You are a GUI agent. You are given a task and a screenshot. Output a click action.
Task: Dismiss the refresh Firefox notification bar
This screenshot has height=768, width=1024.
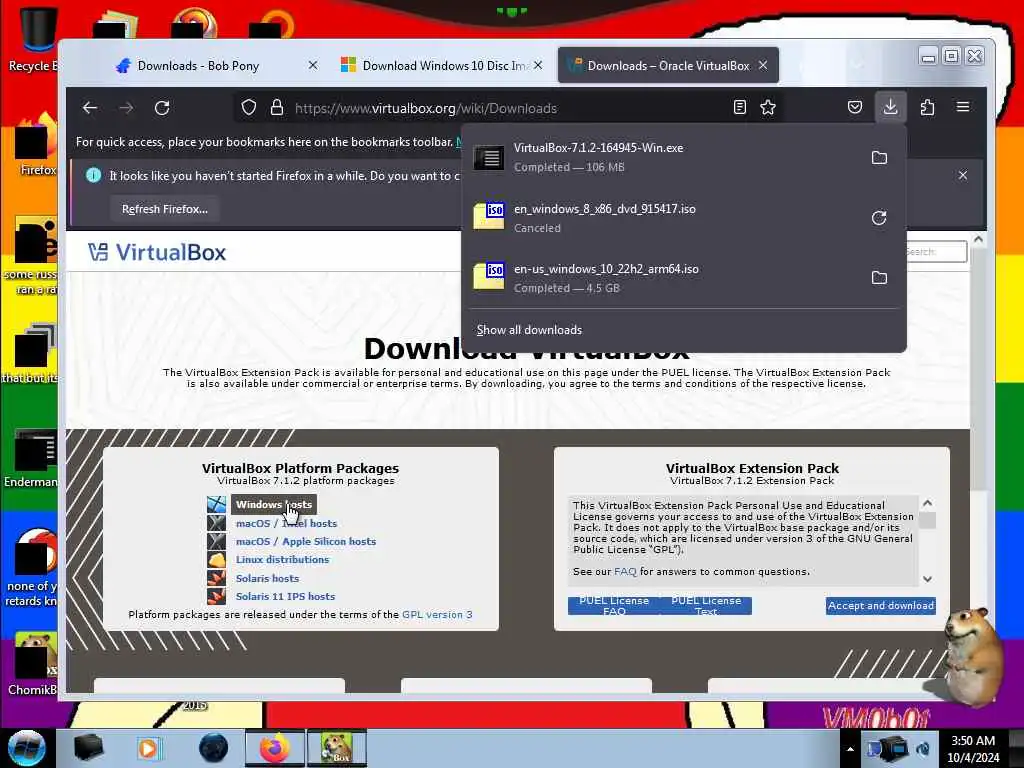pyautogui.click(x=963, y=175)
